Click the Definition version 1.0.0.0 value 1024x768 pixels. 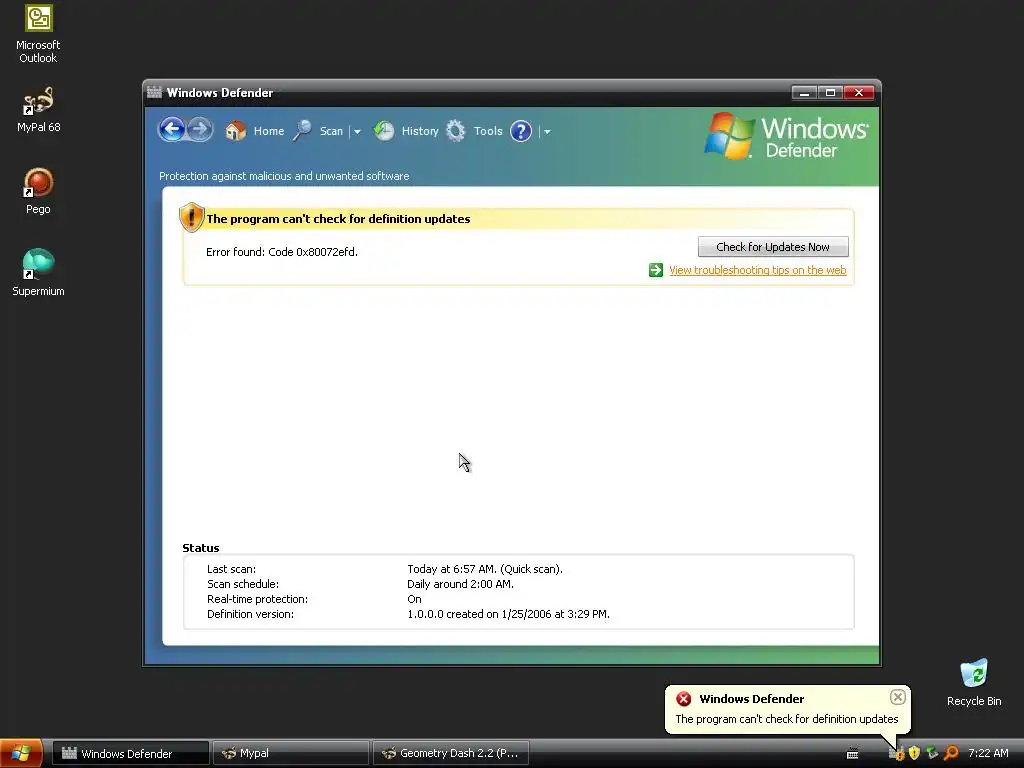pos(508,614)
